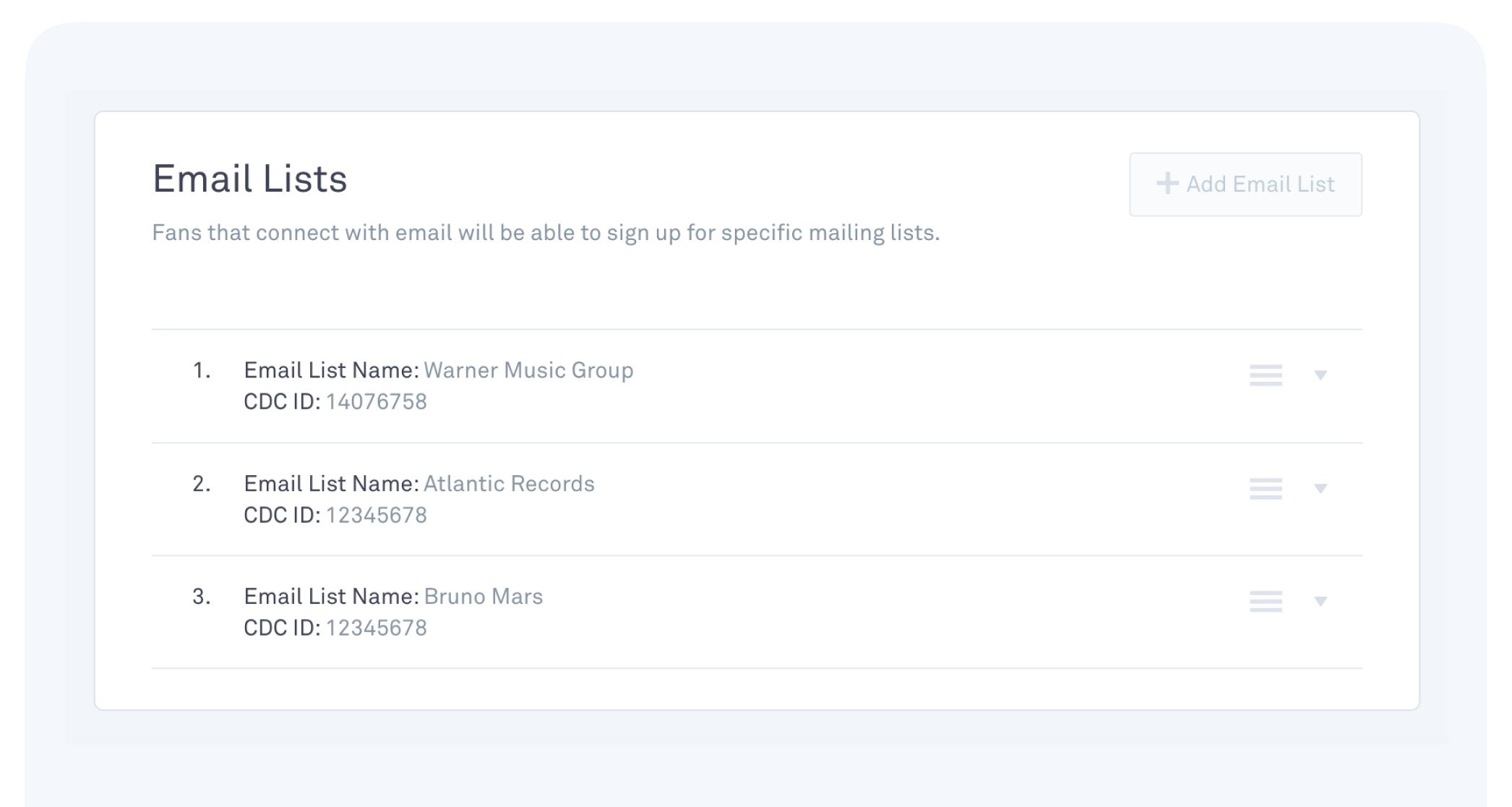Expand the Warner Music Group list entry

point(1320,375)
